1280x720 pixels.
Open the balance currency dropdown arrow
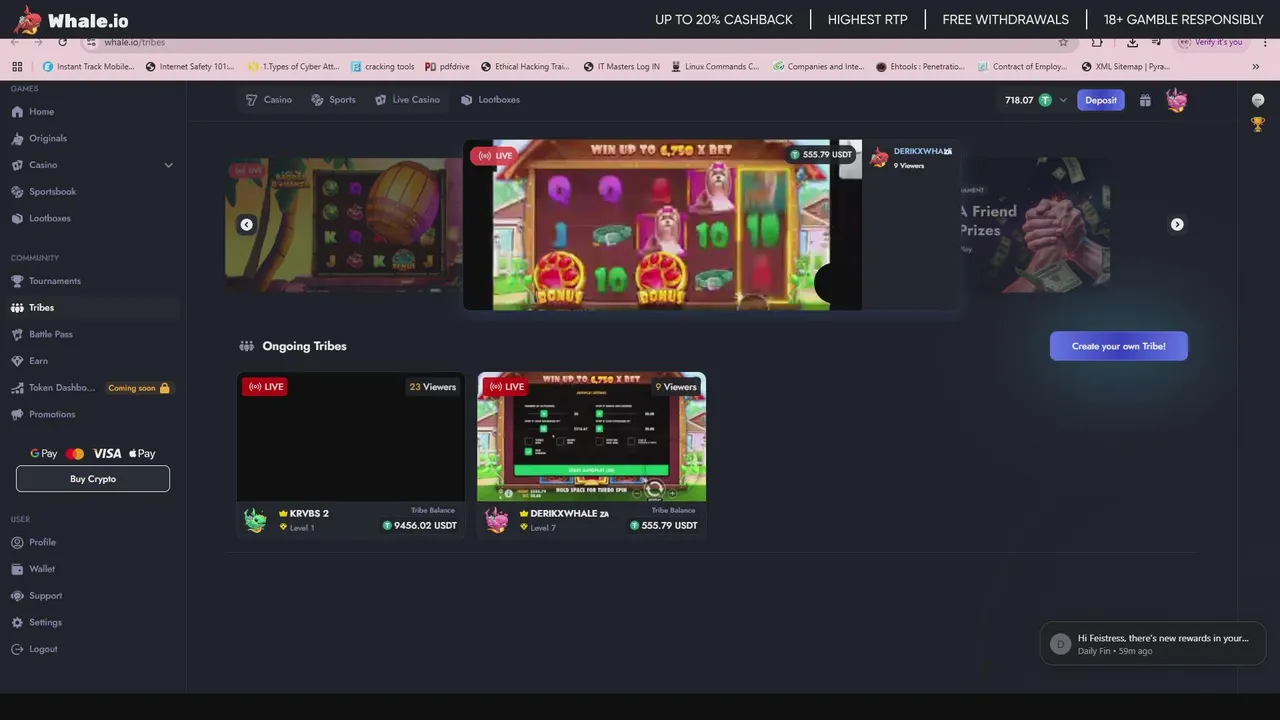point(1063,100)
